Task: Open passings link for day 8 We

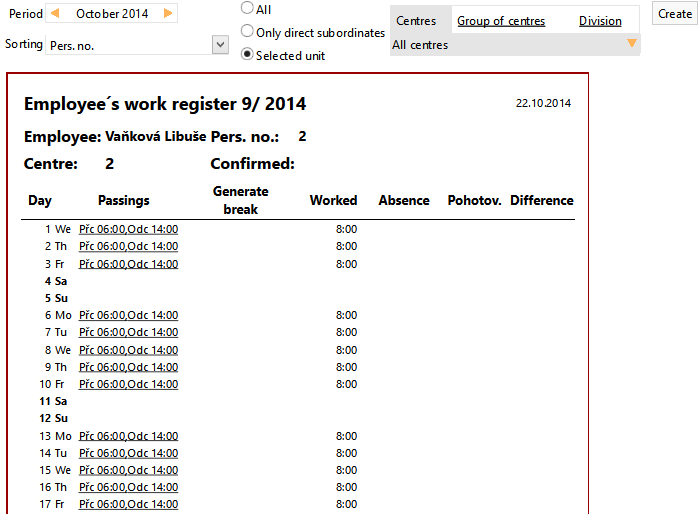Action: tap(129, 350)
